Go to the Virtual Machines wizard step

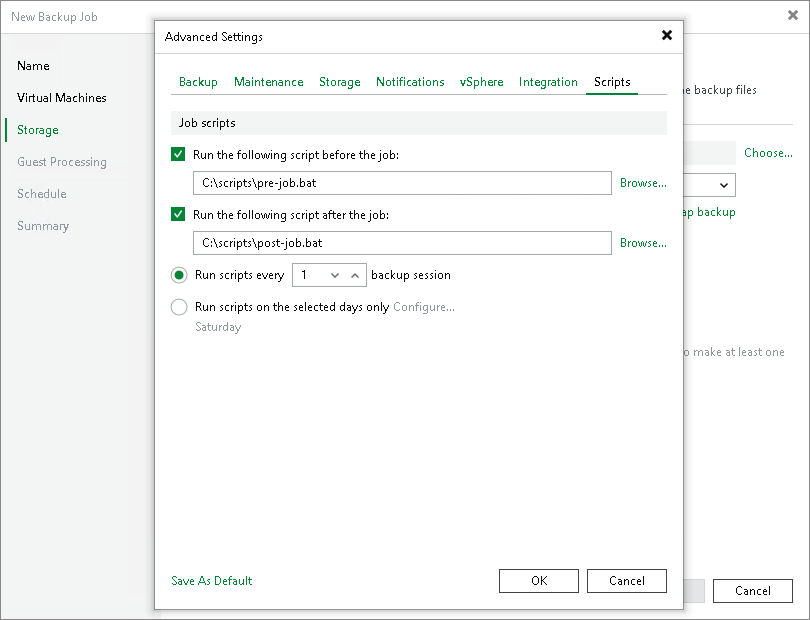(61, 98)
